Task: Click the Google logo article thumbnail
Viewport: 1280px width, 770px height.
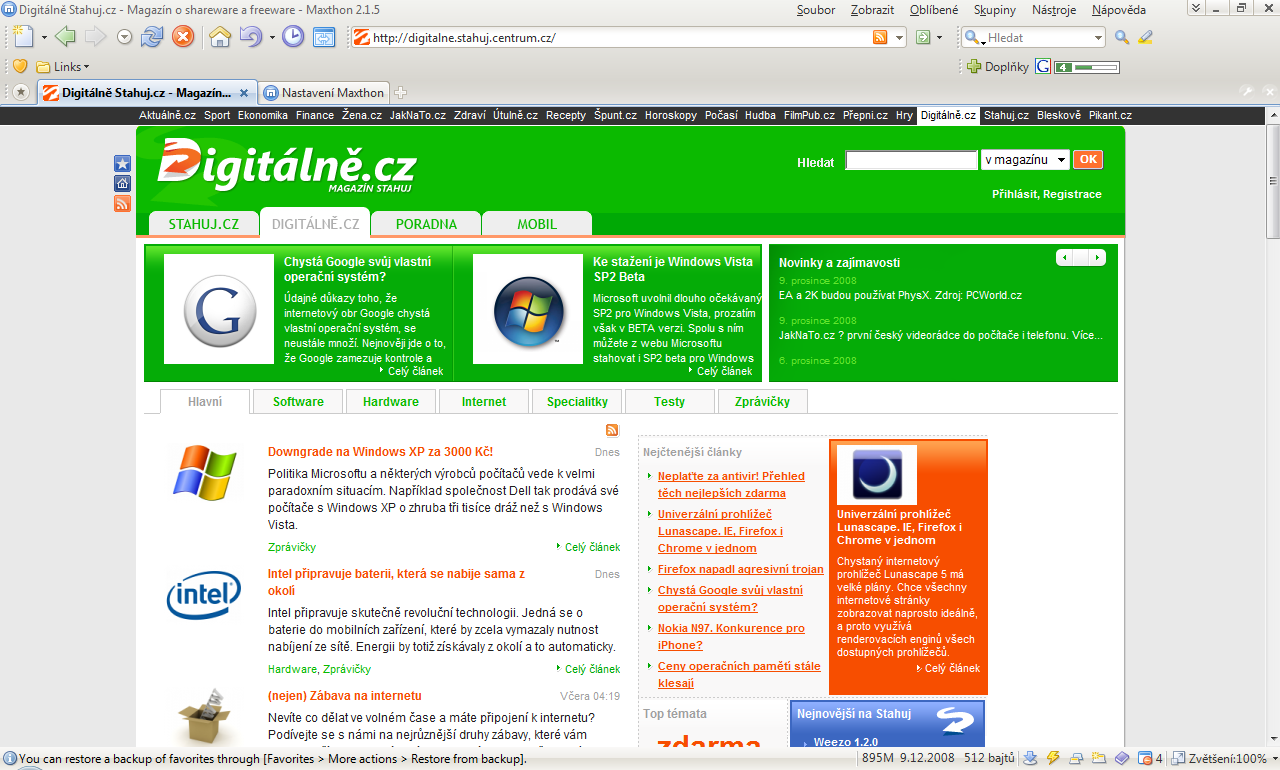Action: pos(219,309)
